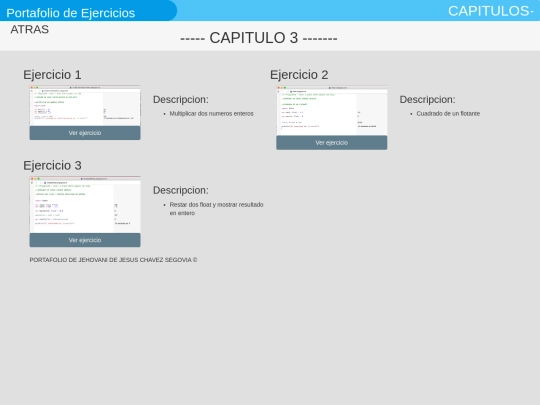540x405 pixels.
Task: Select text 'Restar dos float y mostrar resultado'
Action: (x=216, y=205)
